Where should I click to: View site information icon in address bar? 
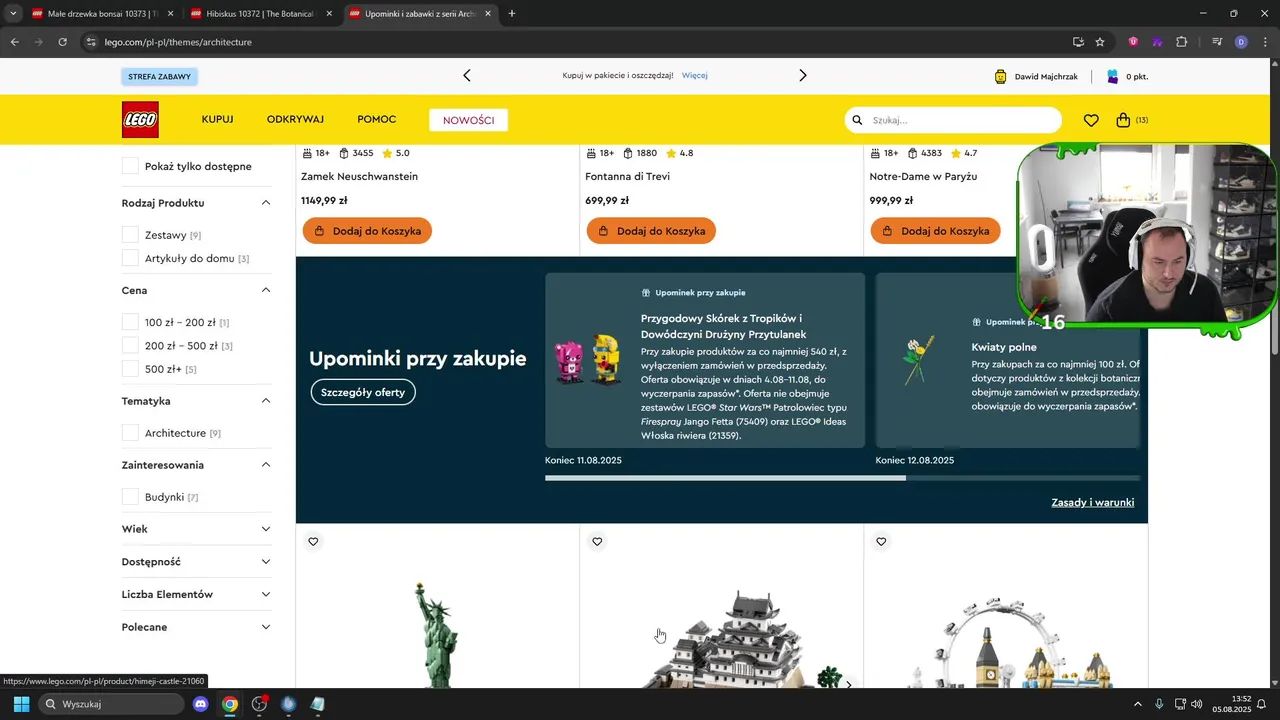91,42
